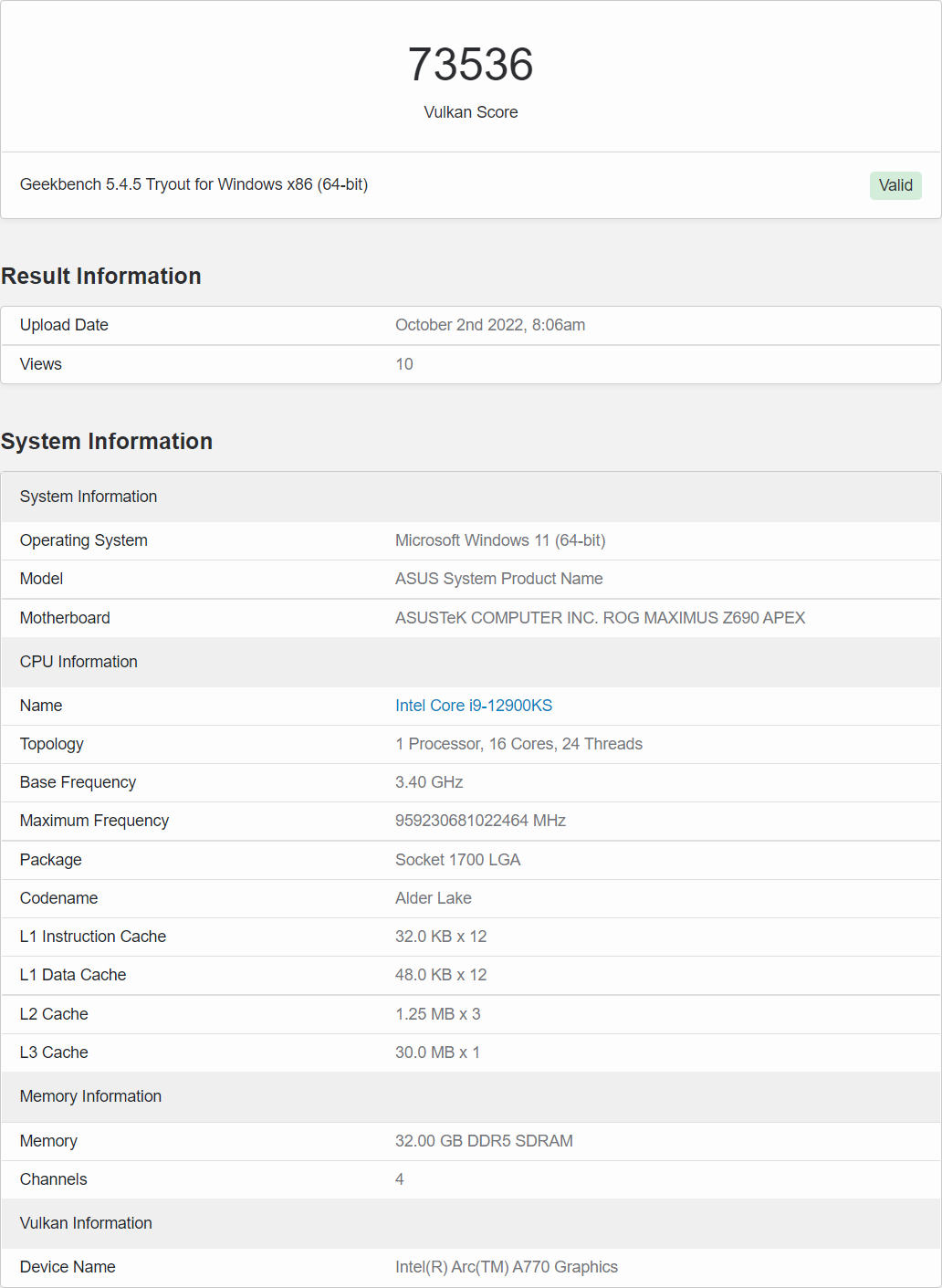Click the Microsoft Windows 11 operating system value
The height and width of the screenshot is (1288, 942).
pos(499,540)
